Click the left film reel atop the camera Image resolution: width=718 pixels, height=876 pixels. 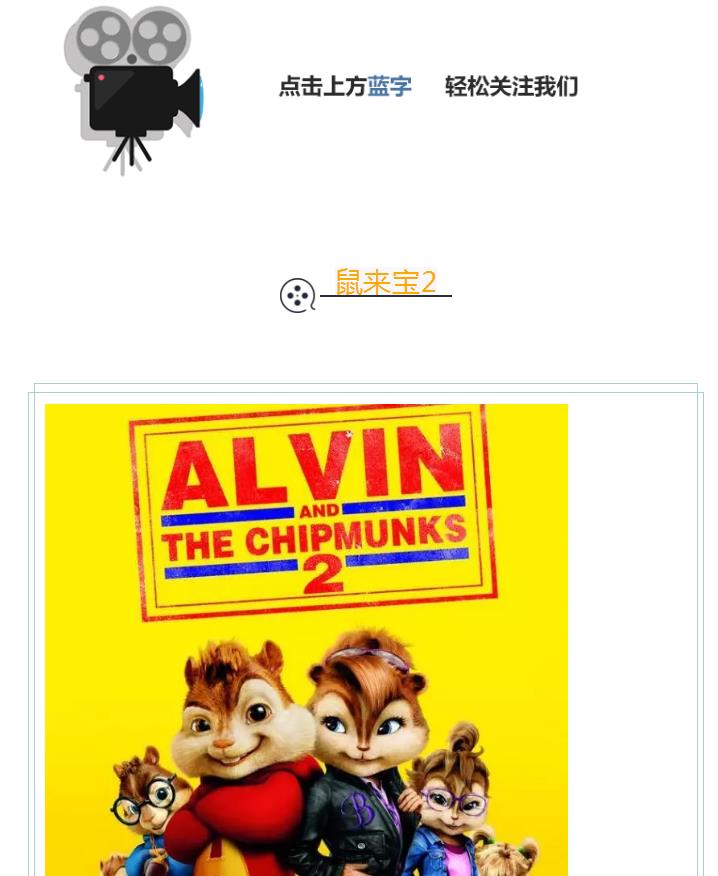pos(99,36)
